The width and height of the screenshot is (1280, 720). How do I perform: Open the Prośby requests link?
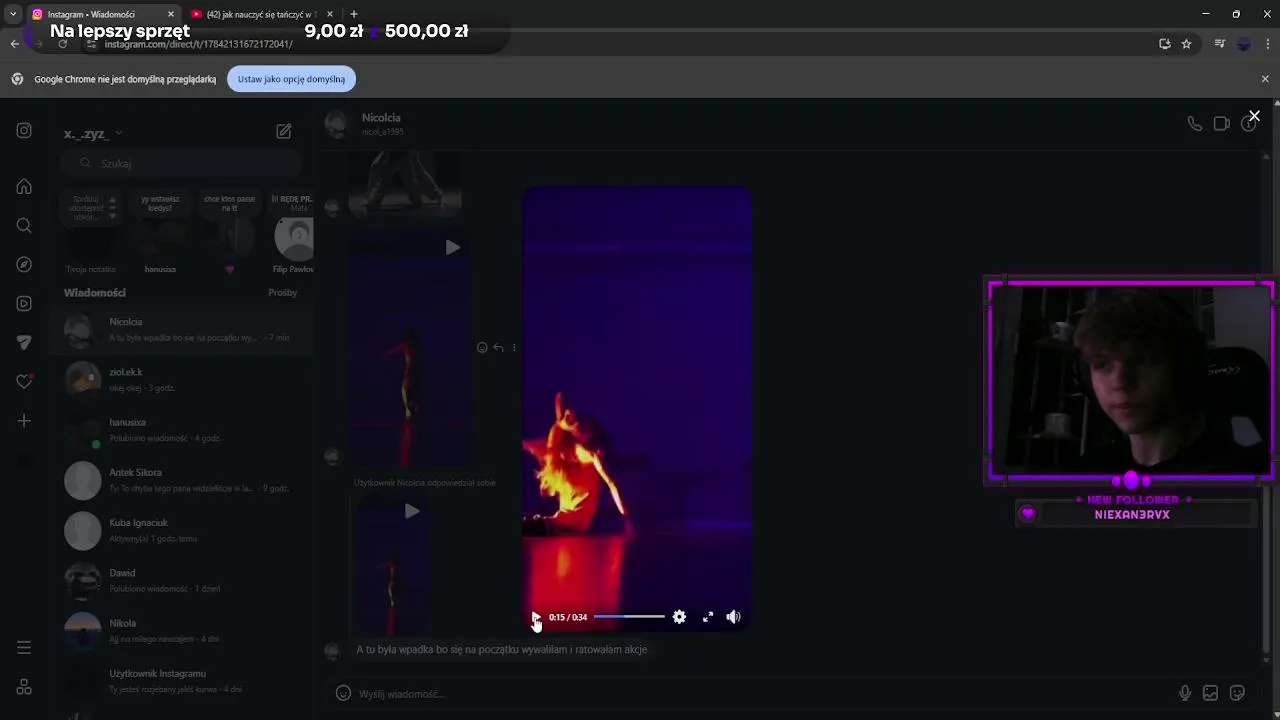(x=283, y=293)
